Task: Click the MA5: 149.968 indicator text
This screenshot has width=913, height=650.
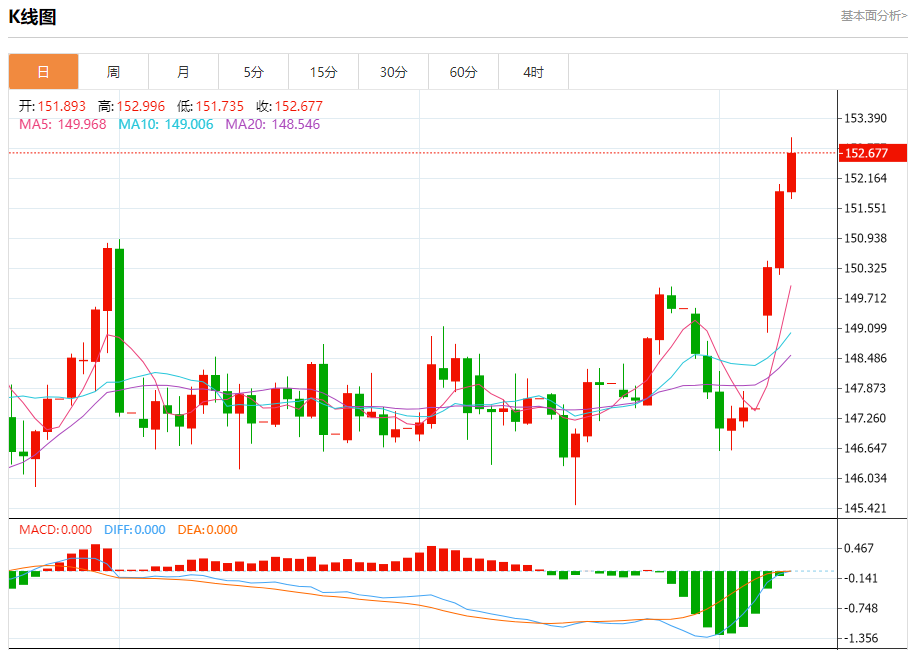Action: (x=63, y=124)
